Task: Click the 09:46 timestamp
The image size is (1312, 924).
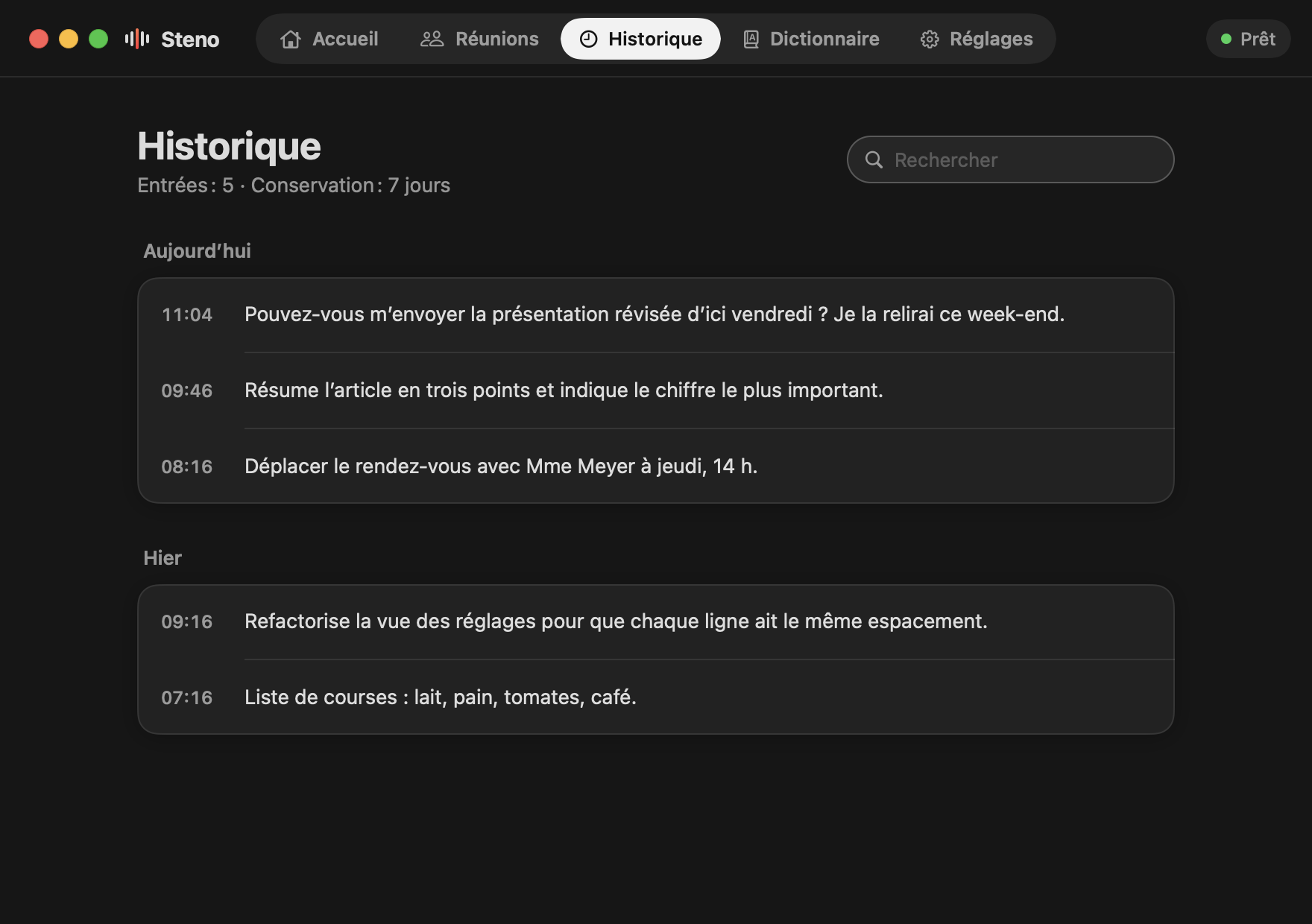Action: pyautogui.click(x=187, y=390)
